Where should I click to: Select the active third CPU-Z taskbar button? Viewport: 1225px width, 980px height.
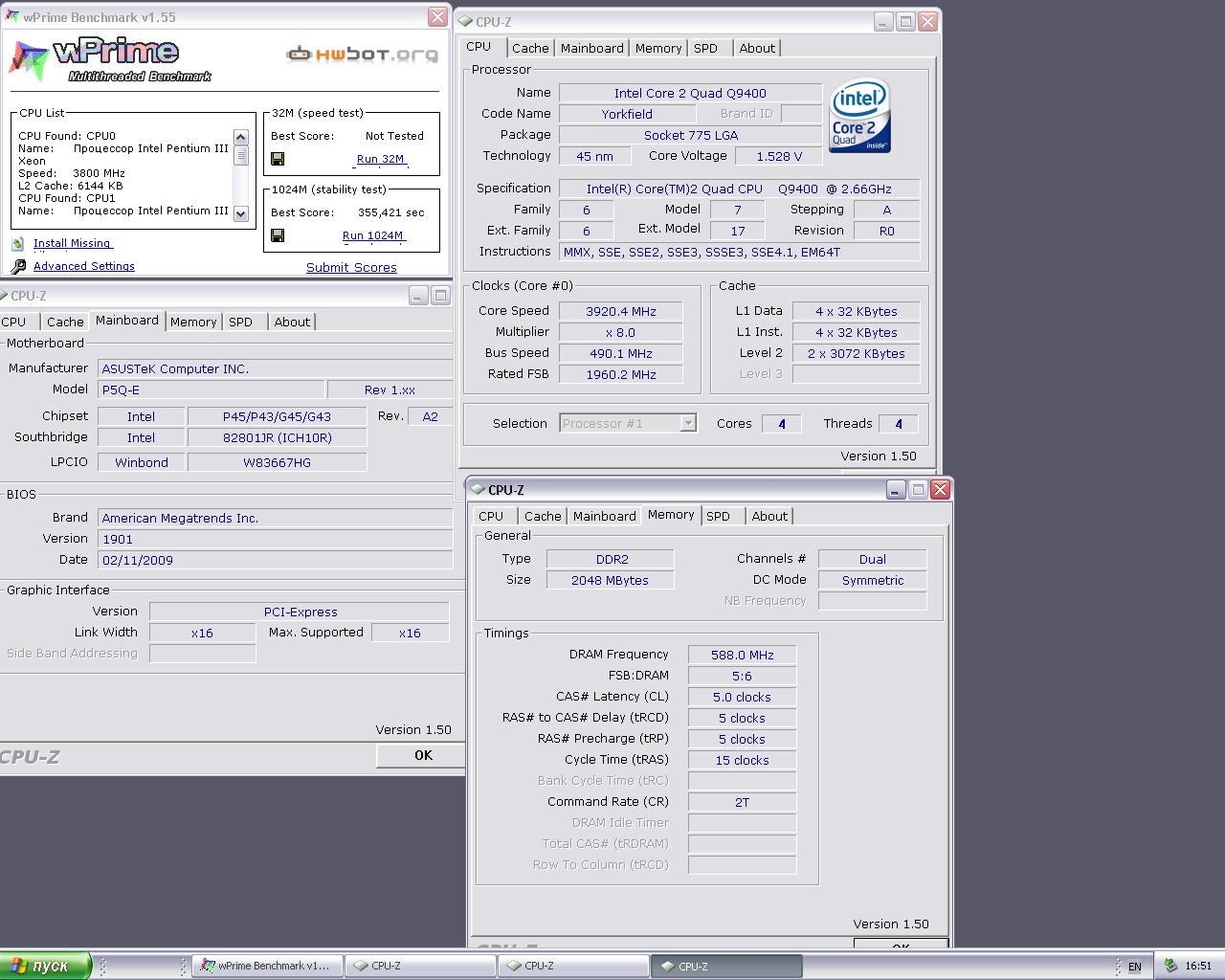coord(725,966)
